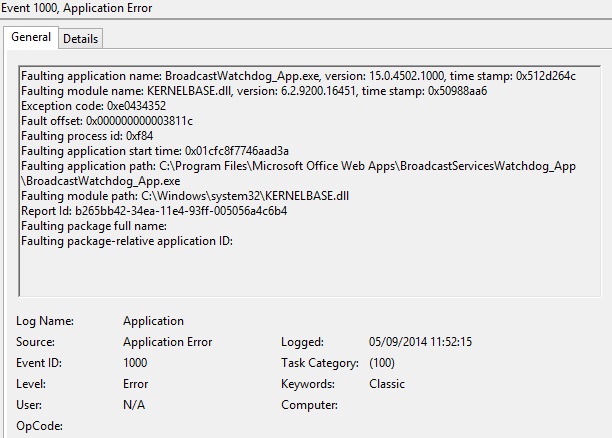This screenshot has height=438, width=612.
Task: Click the 'Faulting application path' line
Action: (298, 166)
